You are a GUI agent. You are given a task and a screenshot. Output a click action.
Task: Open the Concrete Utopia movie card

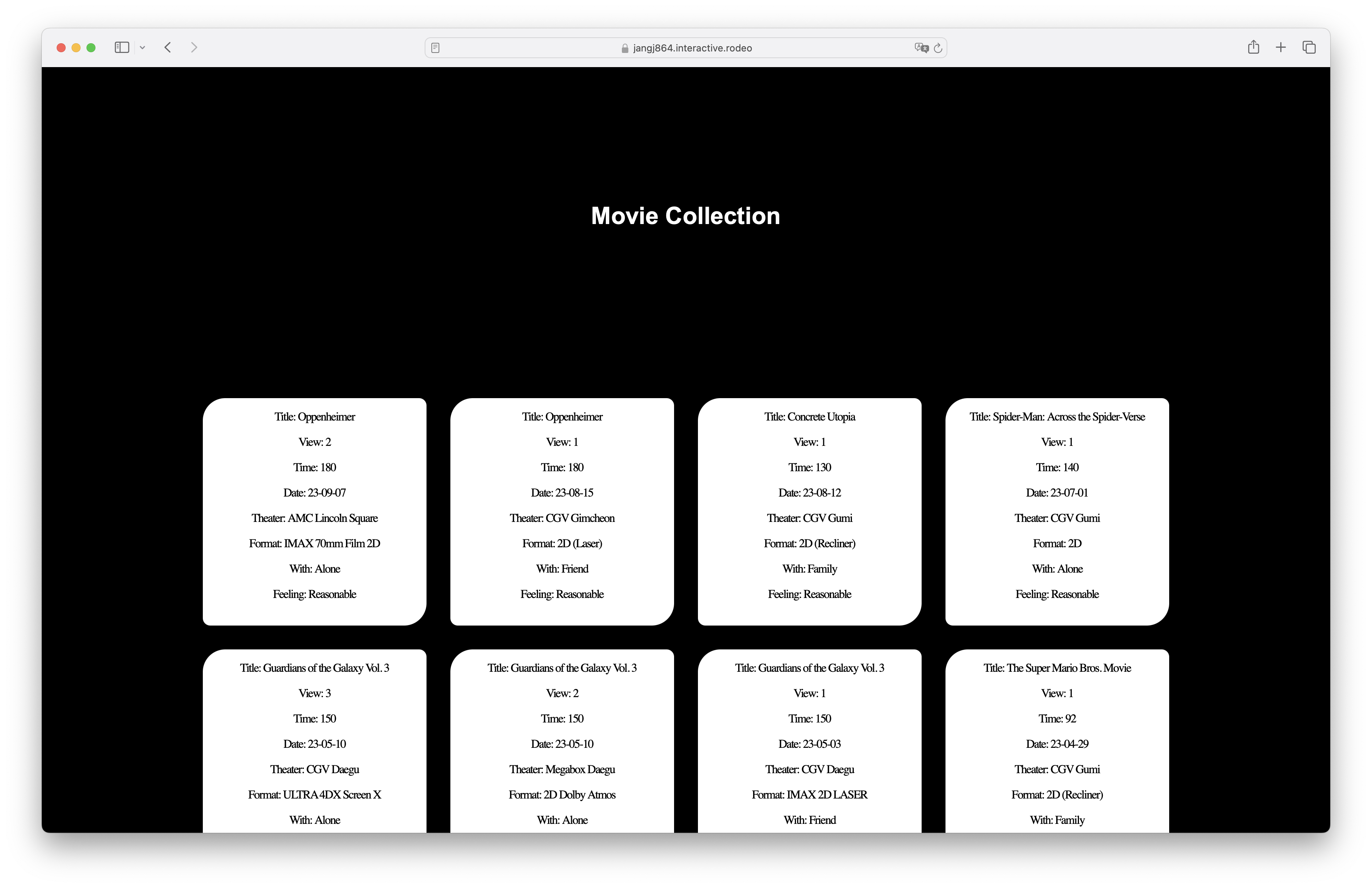click(x=809, y=511)
